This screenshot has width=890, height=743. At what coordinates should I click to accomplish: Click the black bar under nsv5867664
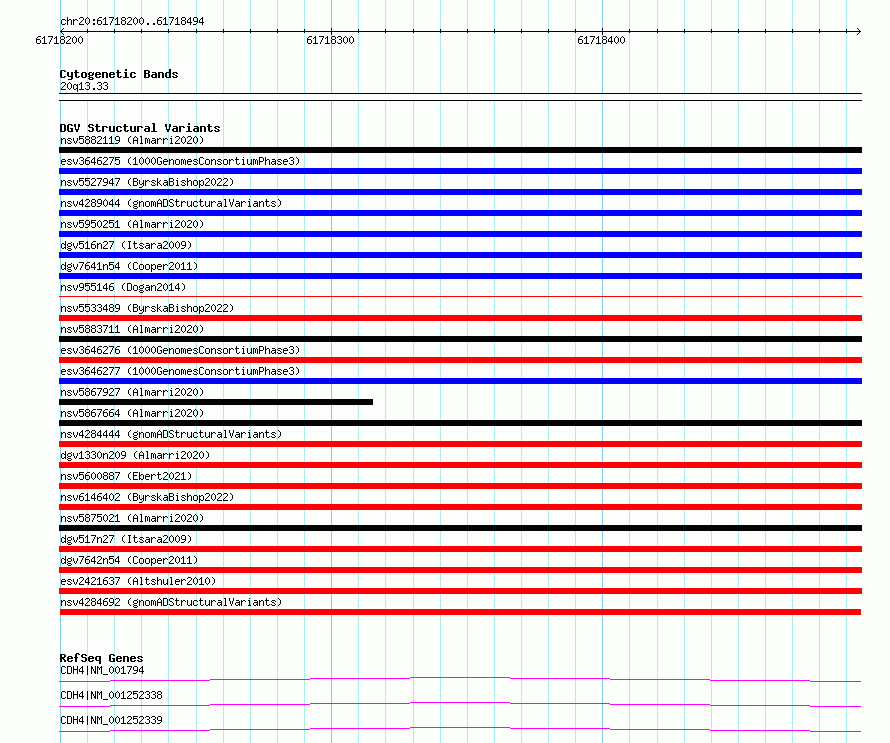click(460, 423)
